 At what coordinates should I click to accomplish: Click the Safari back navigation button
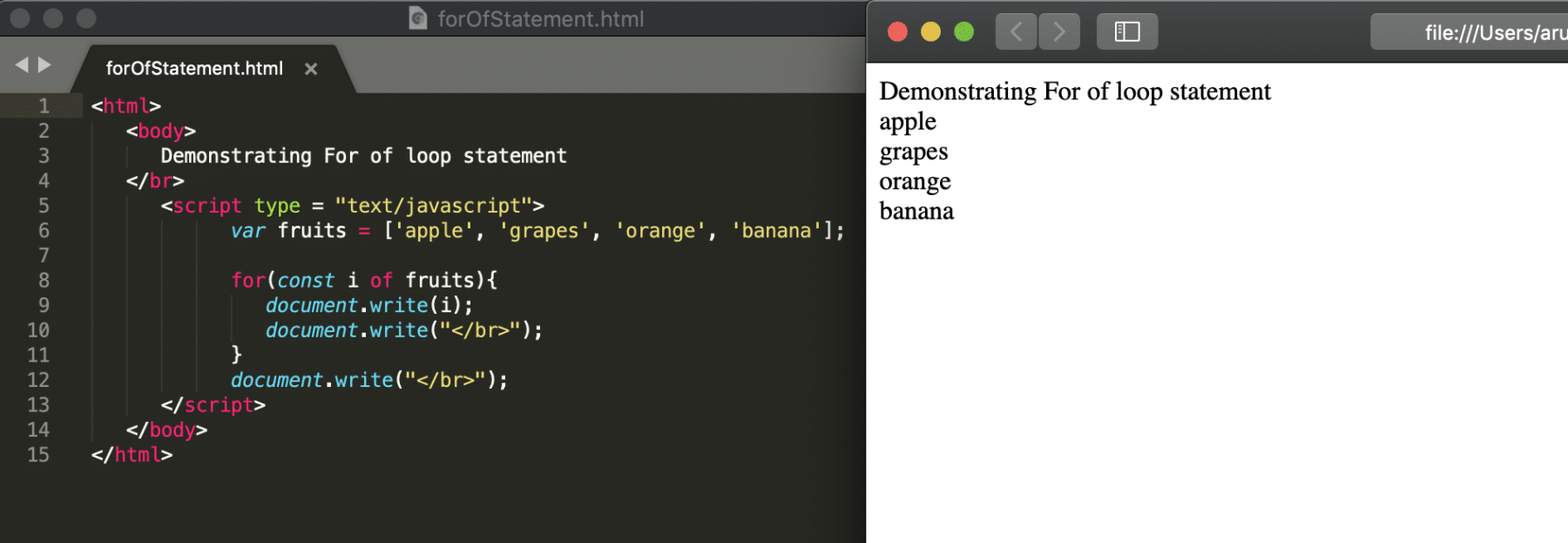(1016, 32)
